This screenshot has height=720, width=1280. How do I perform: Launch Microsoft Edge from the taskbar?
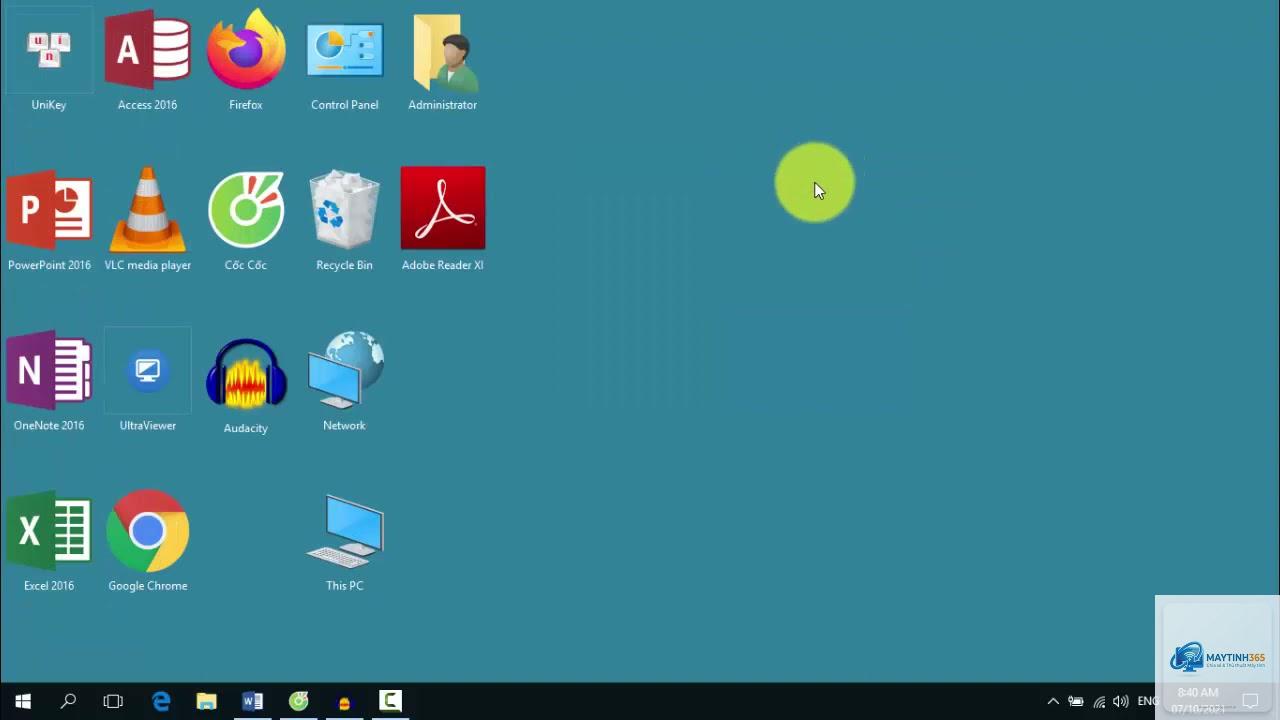161,701
